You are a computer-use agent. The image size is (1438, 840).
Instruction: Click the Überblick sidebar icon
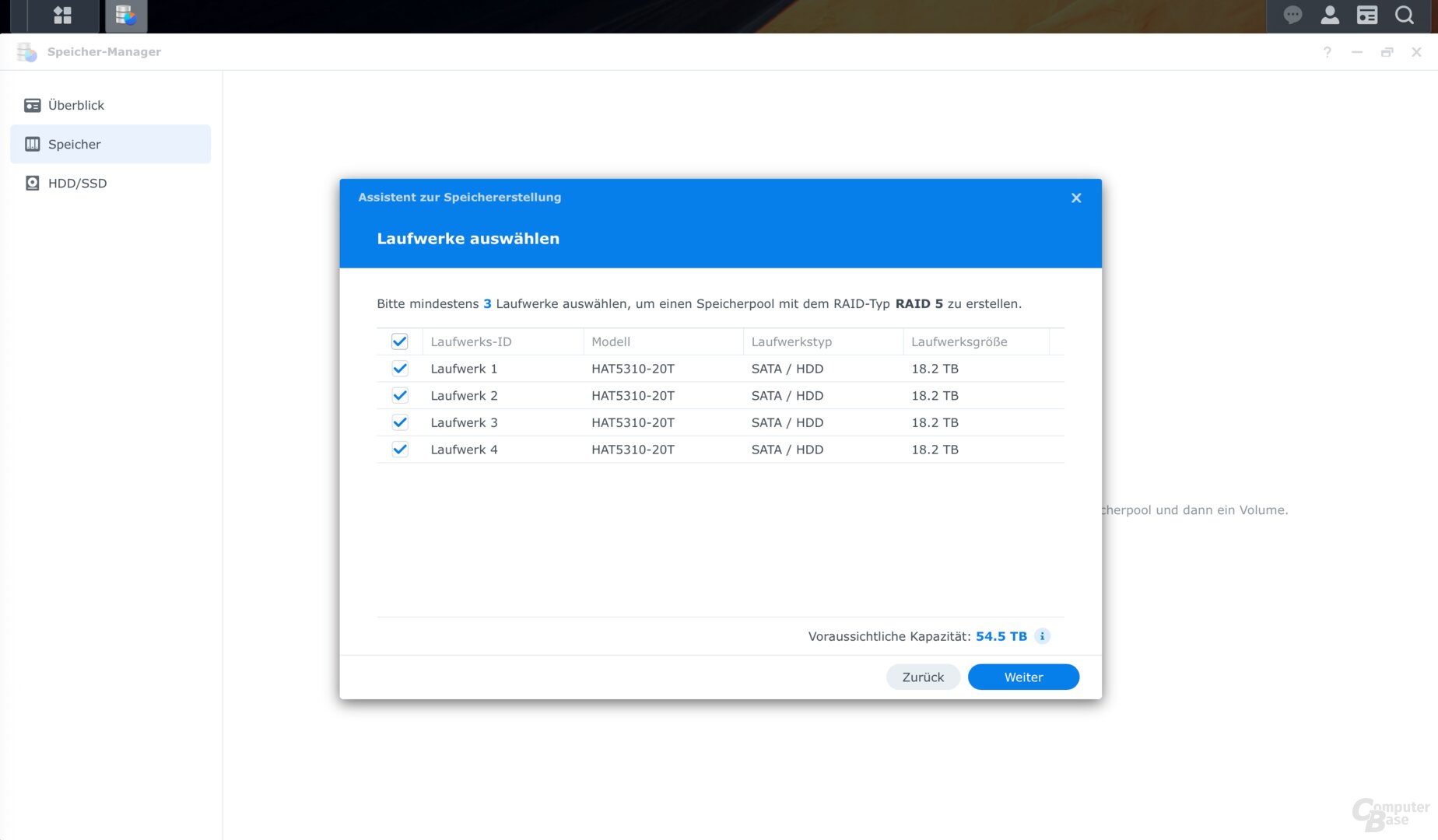[x=33, y=105]
